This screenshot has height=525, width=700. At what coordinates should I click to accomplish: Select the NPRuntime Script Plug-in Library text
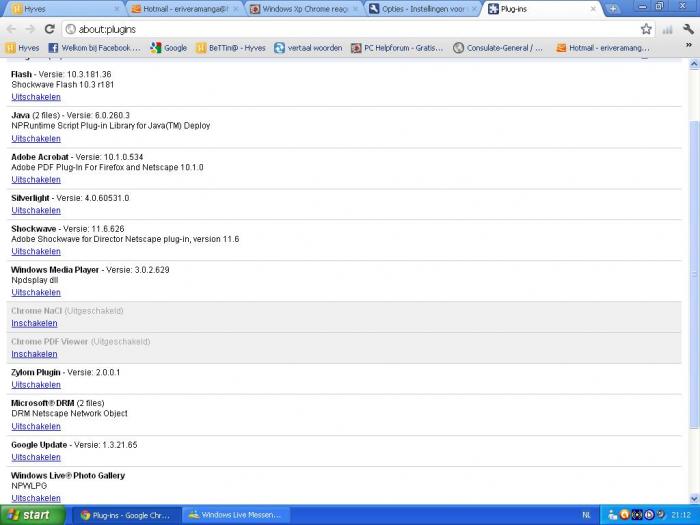111,126
